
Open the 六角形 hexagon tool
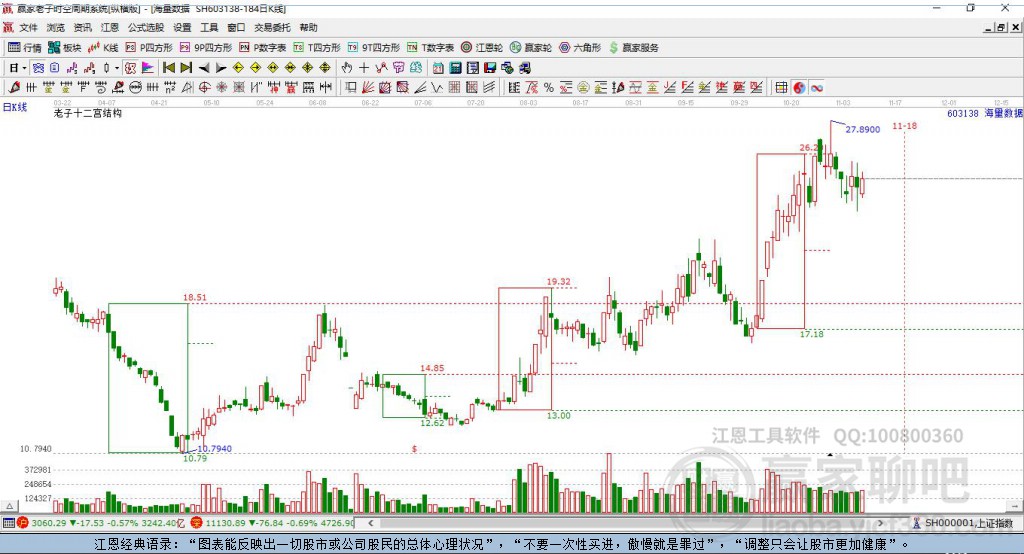[x=580, y=48]
